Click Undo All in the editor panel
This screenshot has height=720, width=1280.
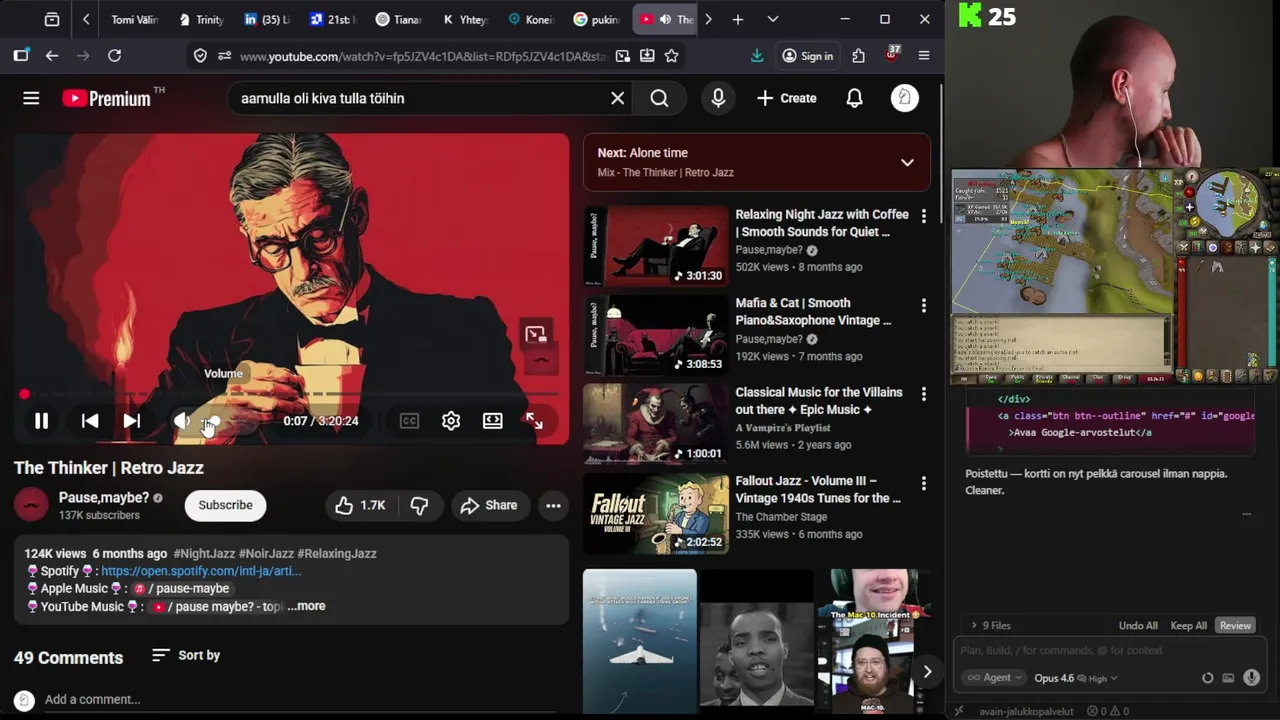(1138, 625)
